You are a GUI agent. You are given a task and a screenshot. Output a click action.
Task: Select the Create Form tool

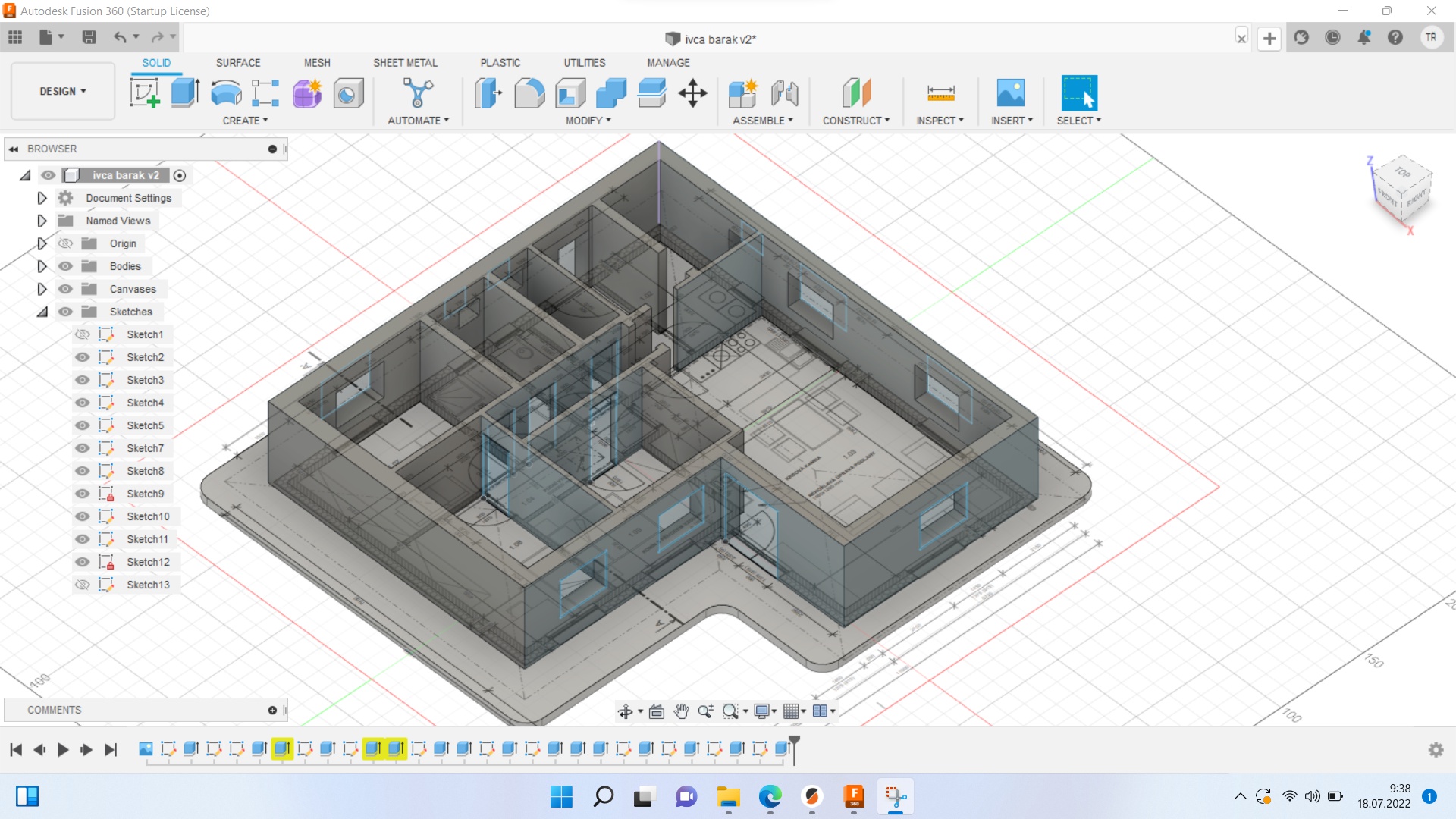307,93
